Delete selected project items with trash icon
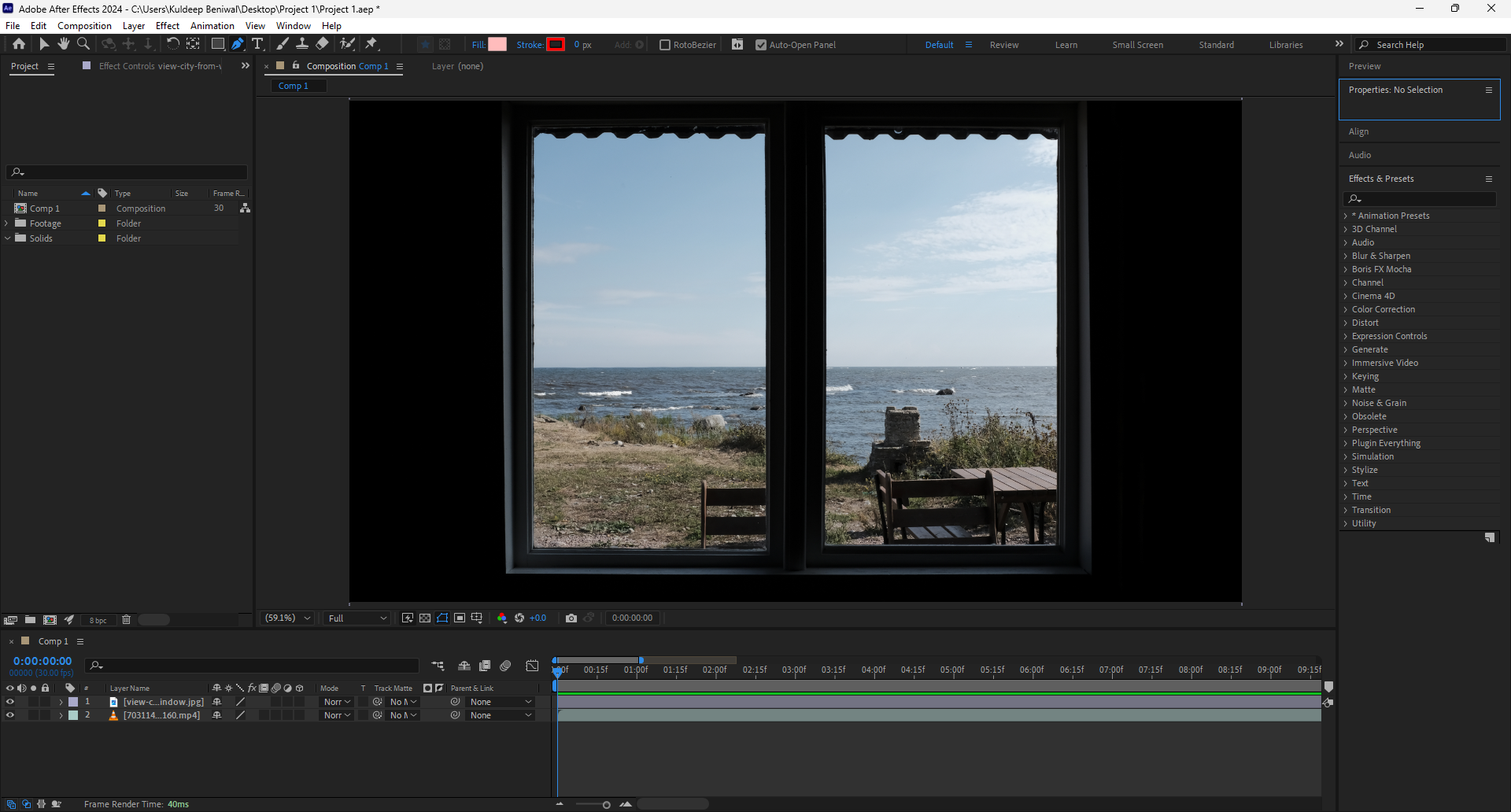This screenshot has height=812, width=1511. point(126,620)
